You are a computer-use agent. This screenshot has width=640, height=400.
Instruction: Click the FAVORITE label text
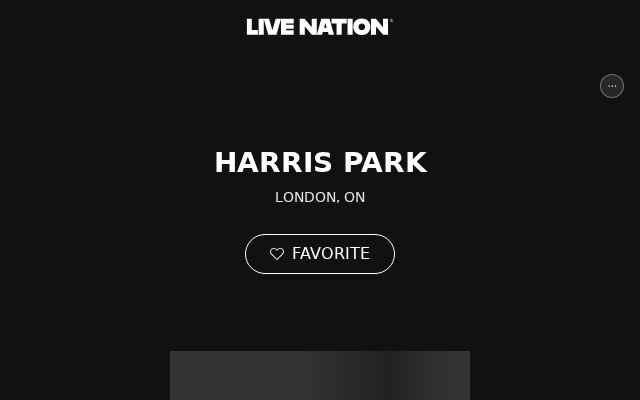pos(331,253)
